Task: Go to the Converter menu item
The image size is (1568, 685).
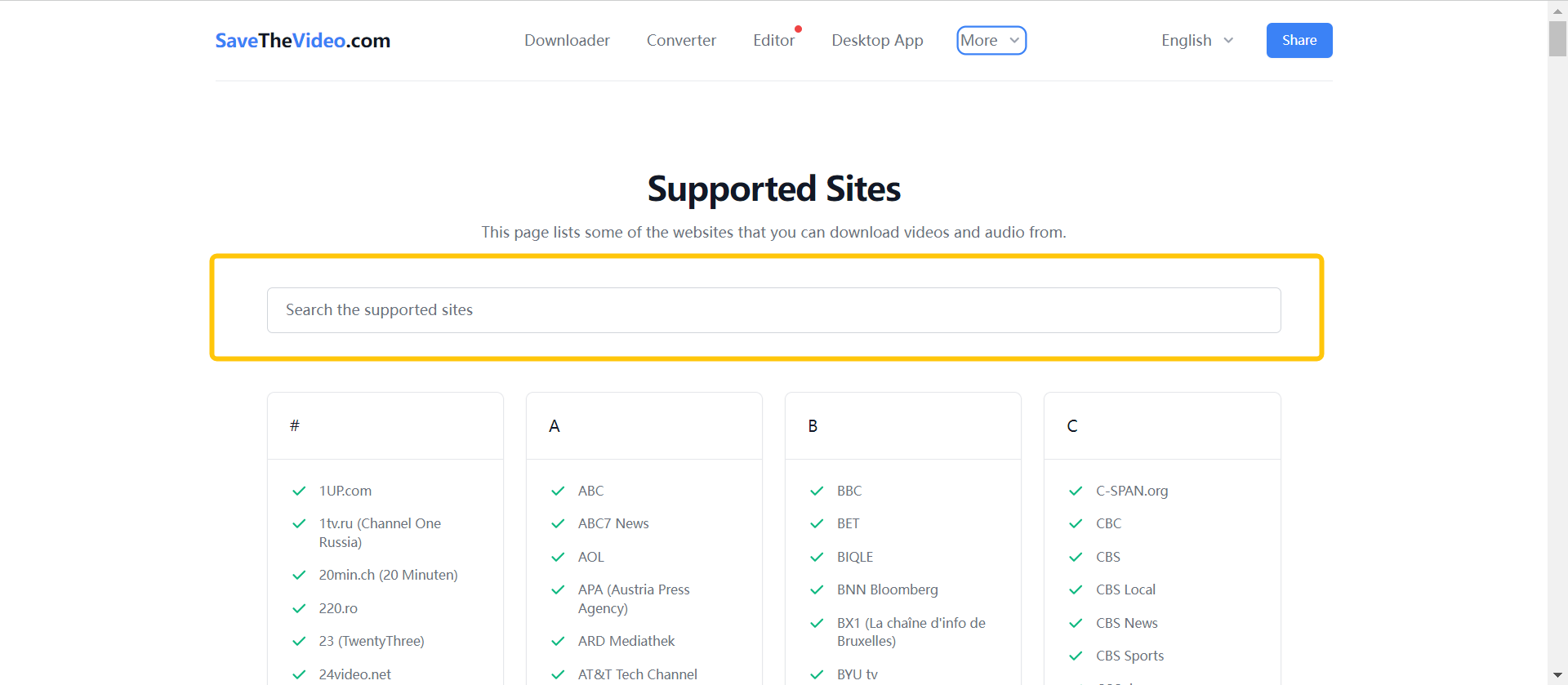Action: pos(681,41)
